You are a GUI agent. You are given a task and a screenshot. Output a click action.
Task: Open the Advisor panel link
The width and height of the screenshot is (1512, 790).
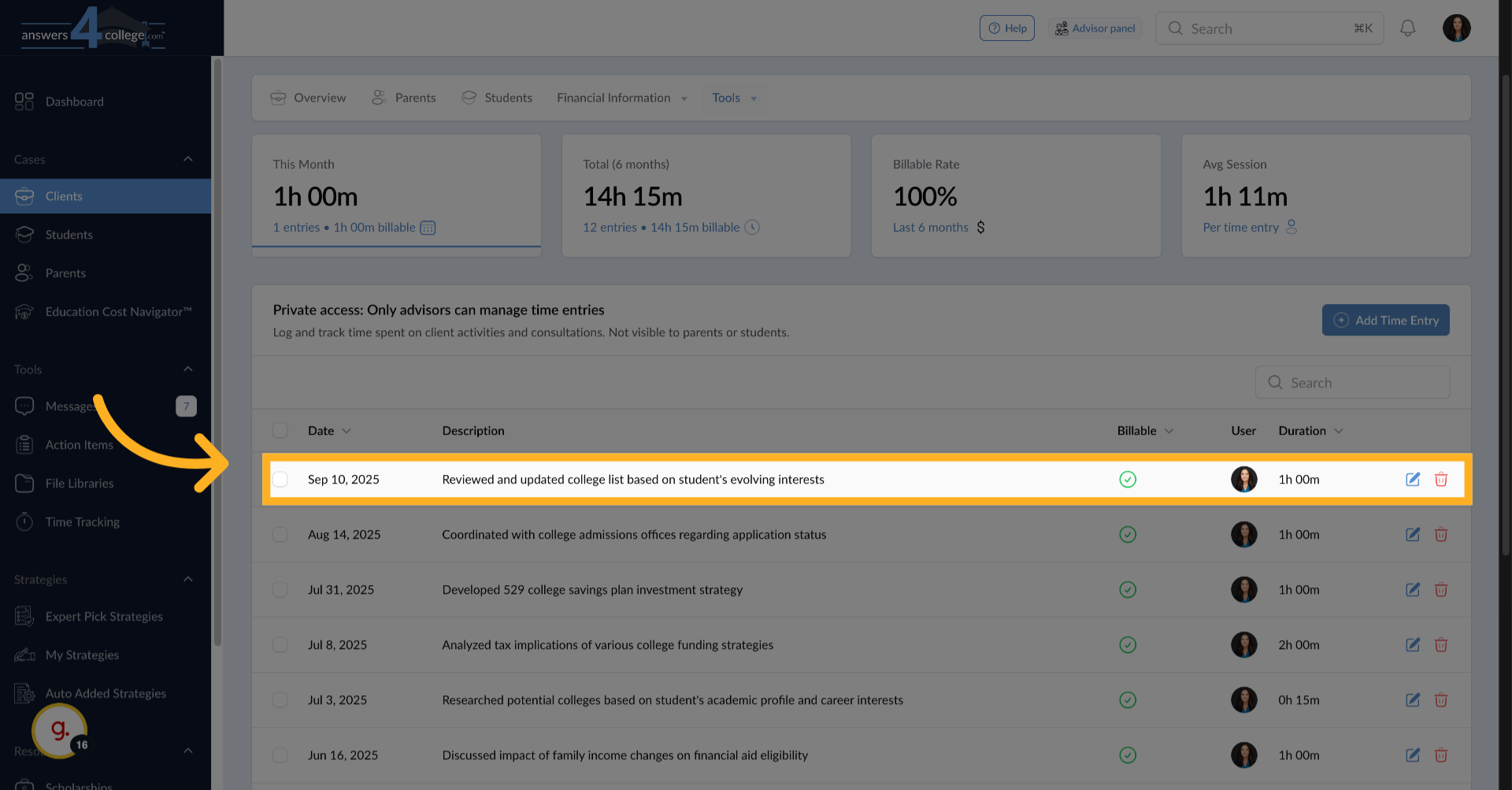[x=1095, y=28]
